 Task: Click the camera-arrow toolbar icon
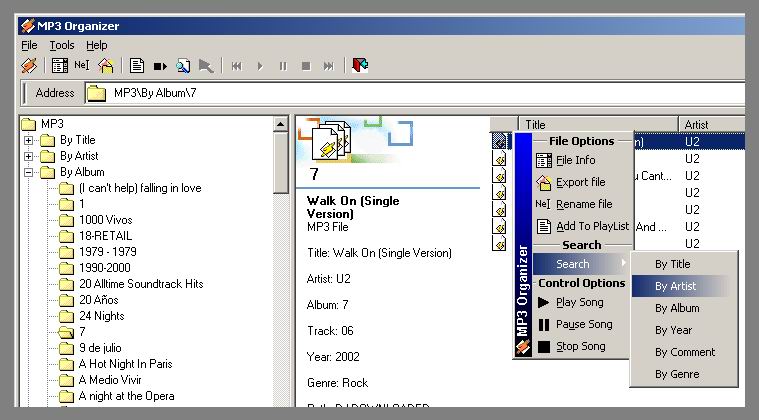160,66
